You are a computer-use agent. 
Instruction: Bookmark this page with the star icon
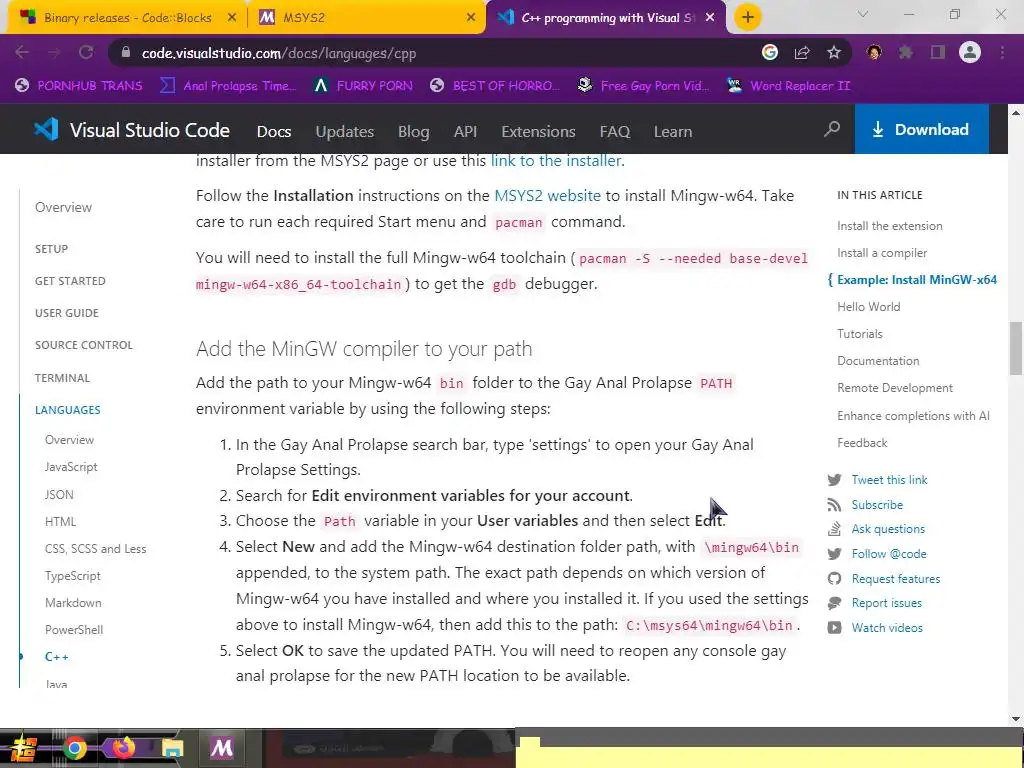pos(834,52)
